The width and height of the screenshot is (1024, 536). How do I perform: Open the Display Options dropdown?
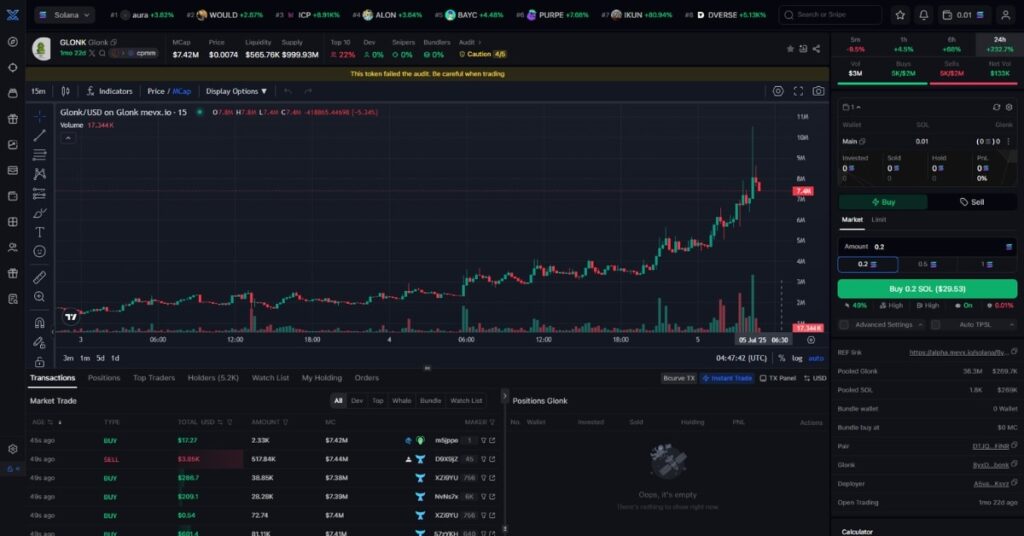pos(236,91)
